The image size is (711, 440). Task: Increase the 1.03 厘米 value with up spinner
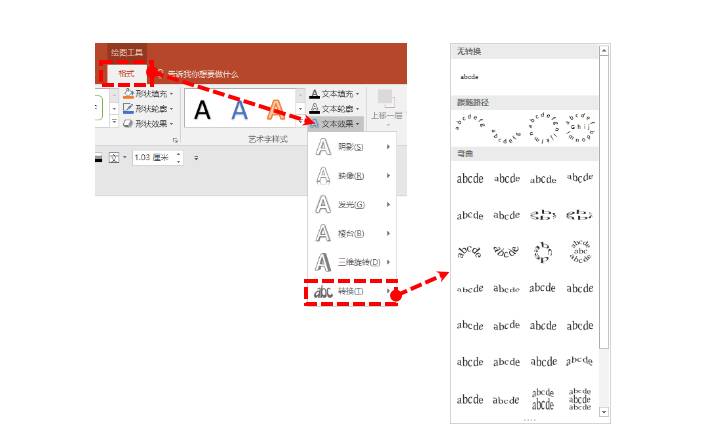(x=179, y=154)
